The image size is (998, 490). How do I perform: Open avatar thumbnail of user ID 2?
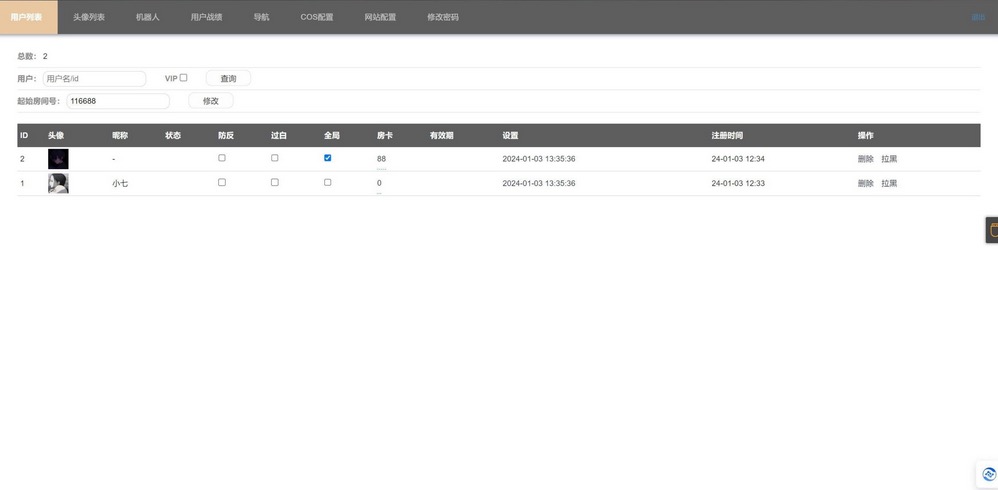[58, 159]
